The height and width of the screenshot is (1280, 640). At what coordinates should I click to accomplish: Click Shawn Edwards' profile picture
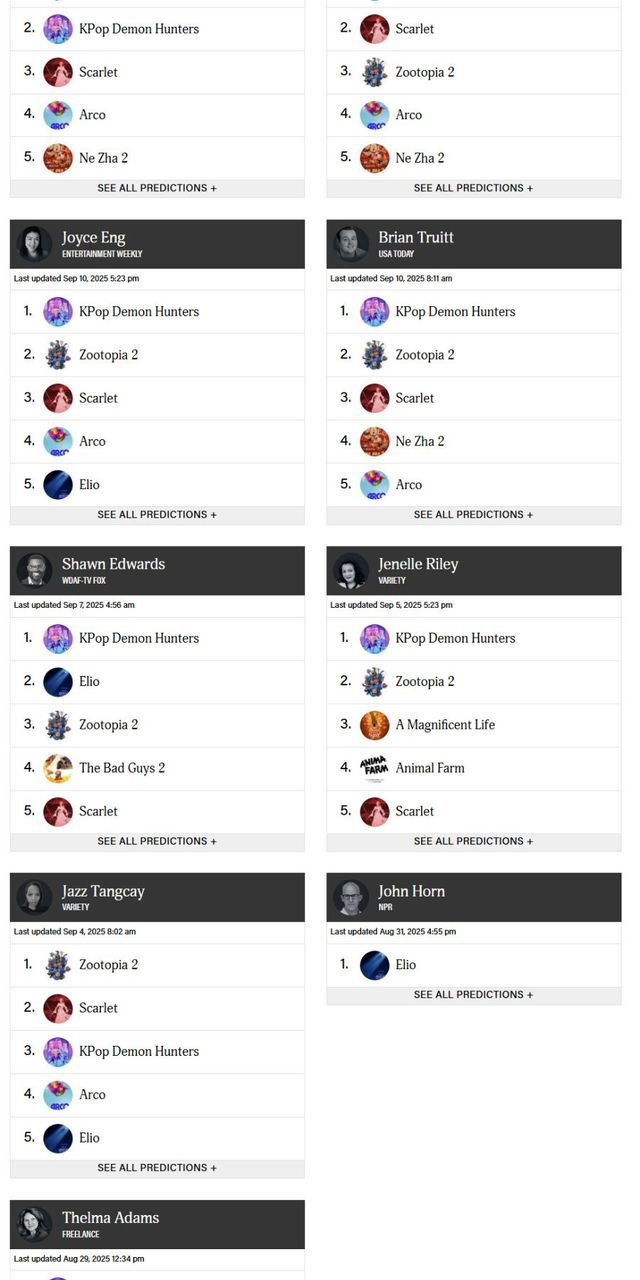tap(34, 571)
